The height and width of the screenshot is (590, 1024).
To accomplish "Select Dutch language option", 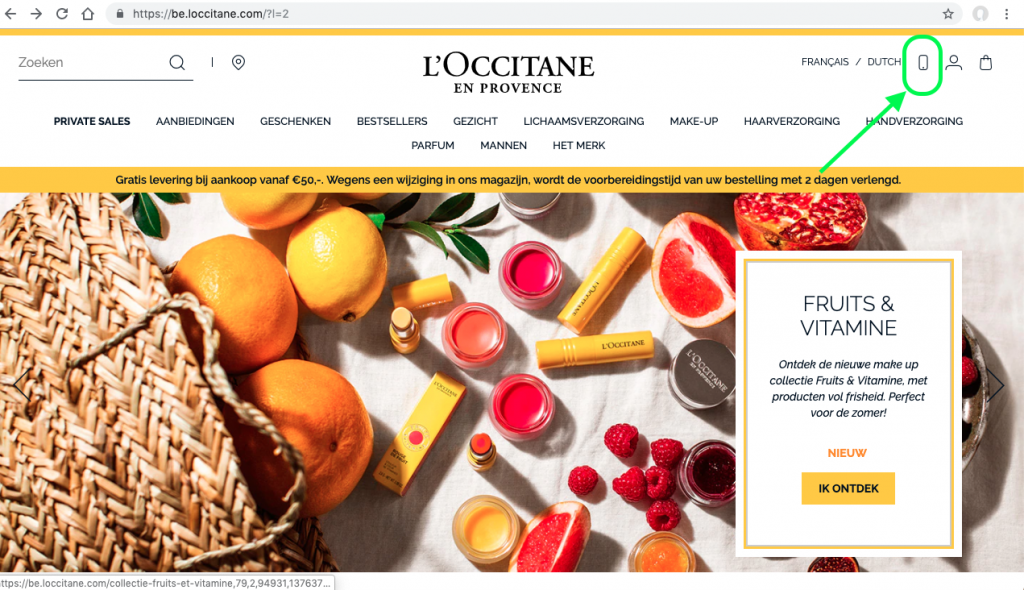I will (884, 62).
